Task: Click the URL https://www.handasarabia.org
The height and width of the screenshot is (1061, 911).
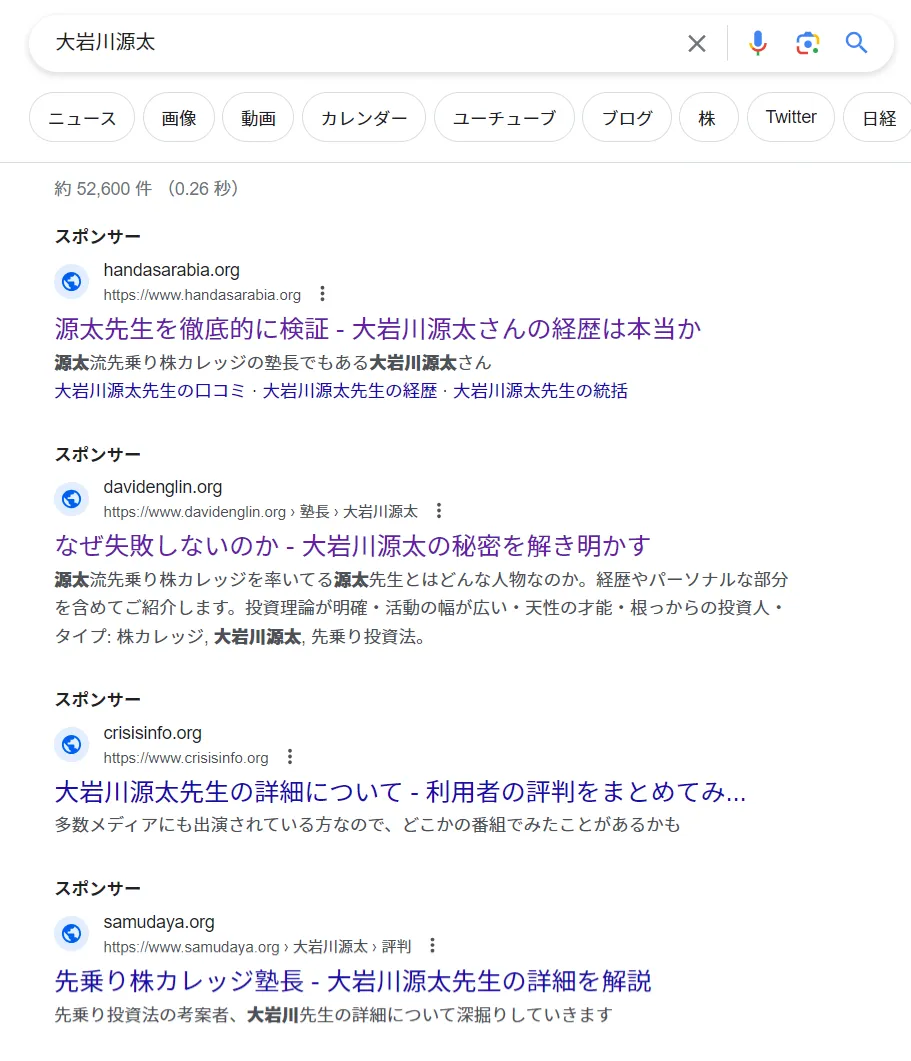Action: click(202, 295)
